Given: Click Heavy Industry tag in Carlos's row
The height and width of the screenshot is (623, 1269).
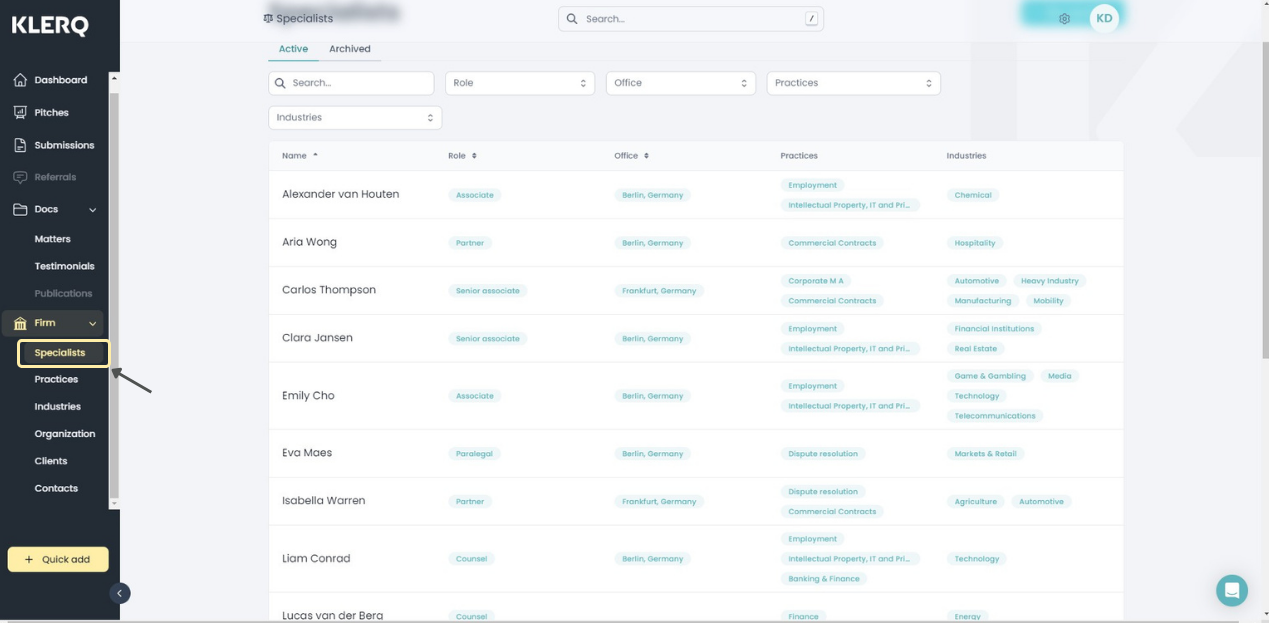Looking at the screenshot, I should 1050,281.
